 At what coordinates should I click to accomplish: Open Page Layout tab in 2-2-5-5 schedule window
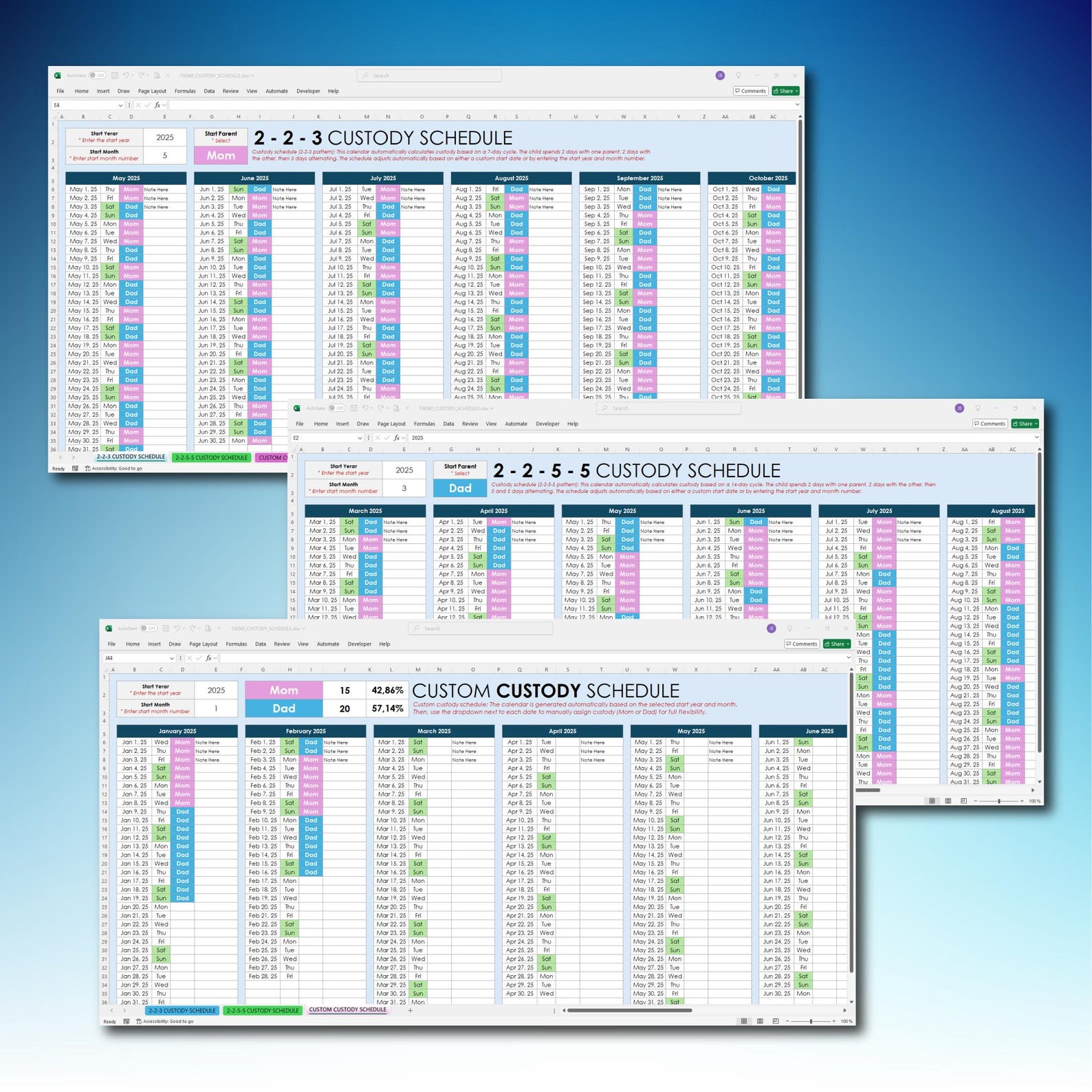(x=391, y=424)
